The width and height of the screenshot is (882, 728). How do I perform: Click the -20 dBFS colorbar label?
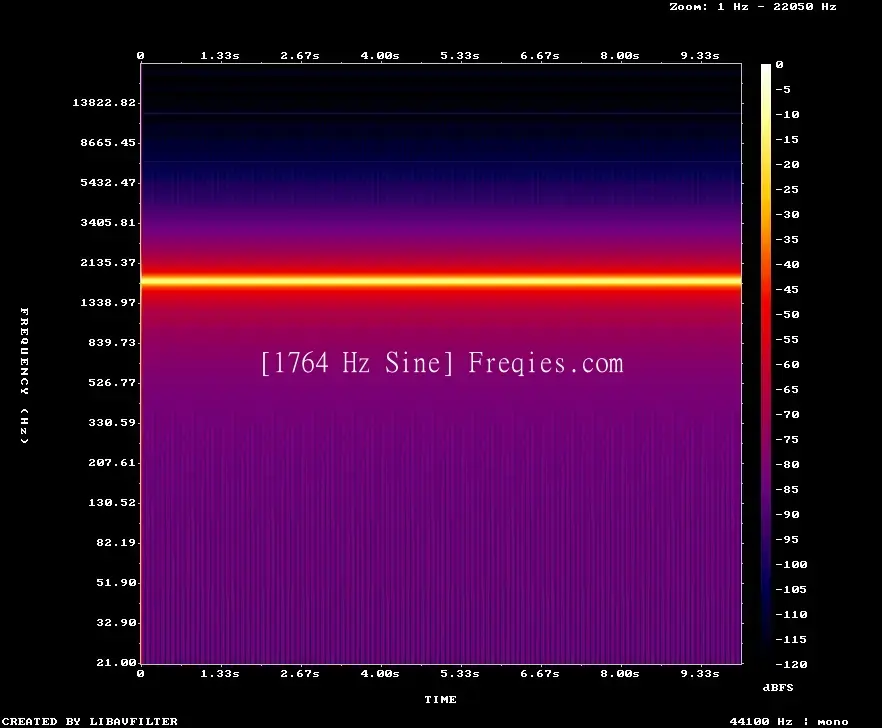click(787, 164)
